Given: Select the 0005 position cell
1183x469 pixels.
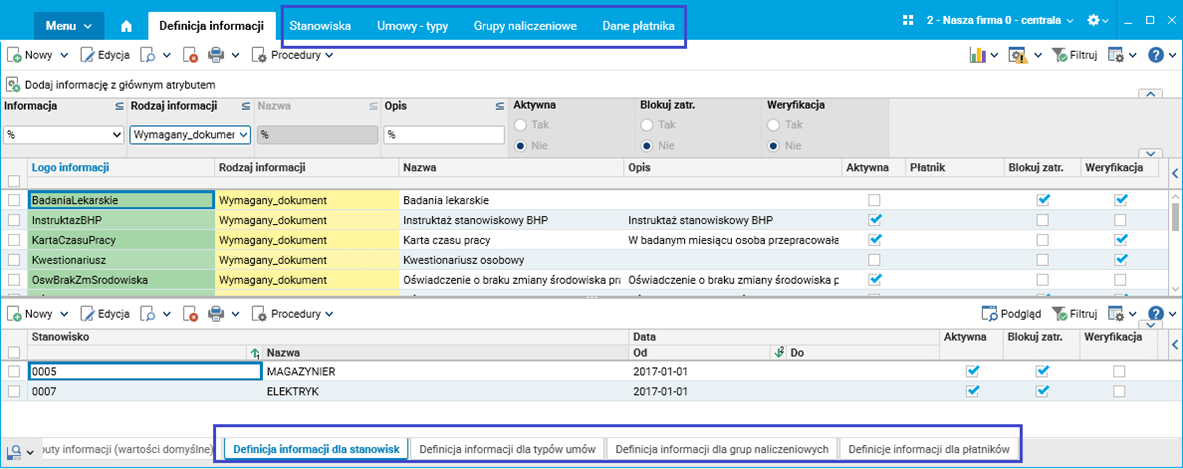Looking at the screenshot, I should pyautogui.click(x=144, y=371).
